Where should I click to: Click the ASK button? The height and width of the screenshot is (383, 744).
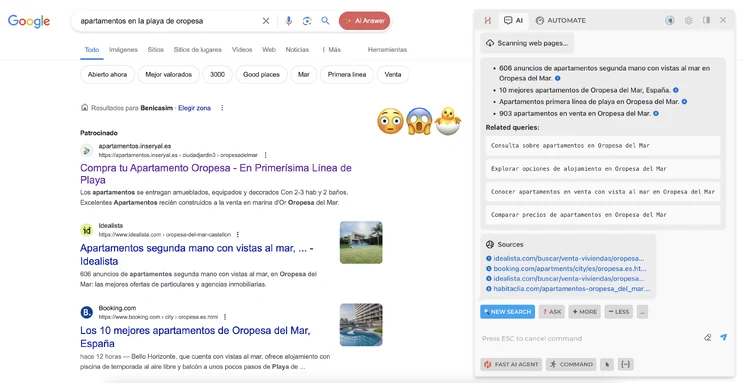tap(551, 312)
